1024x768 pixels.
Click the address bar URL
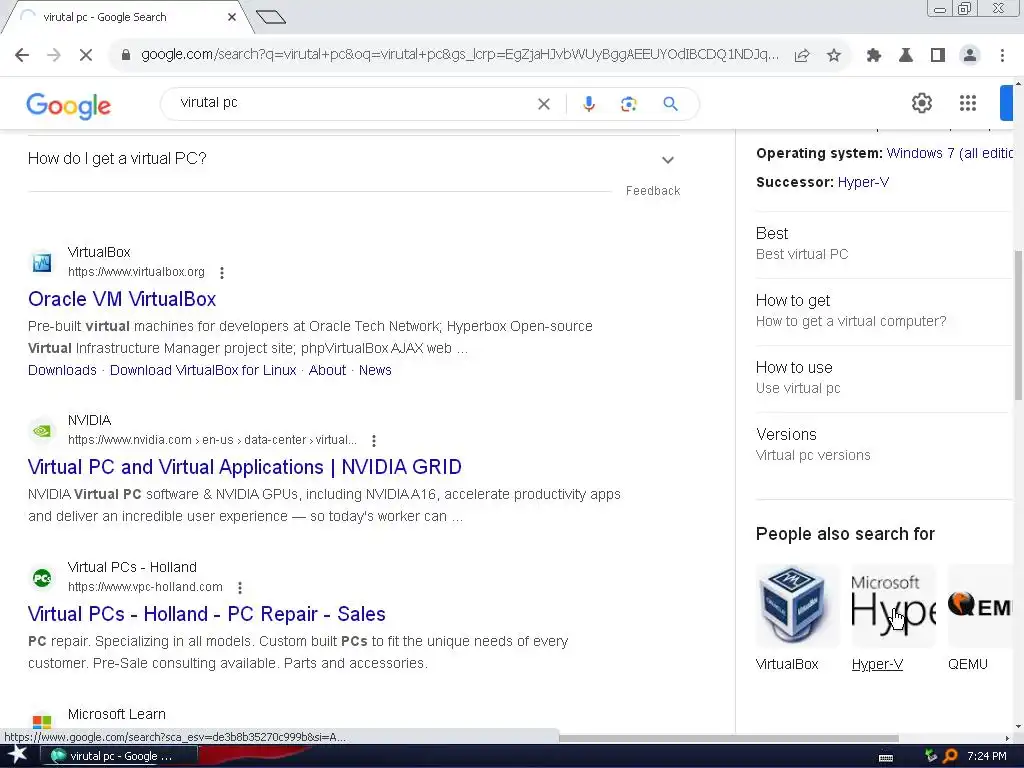[x=460, y=55]
